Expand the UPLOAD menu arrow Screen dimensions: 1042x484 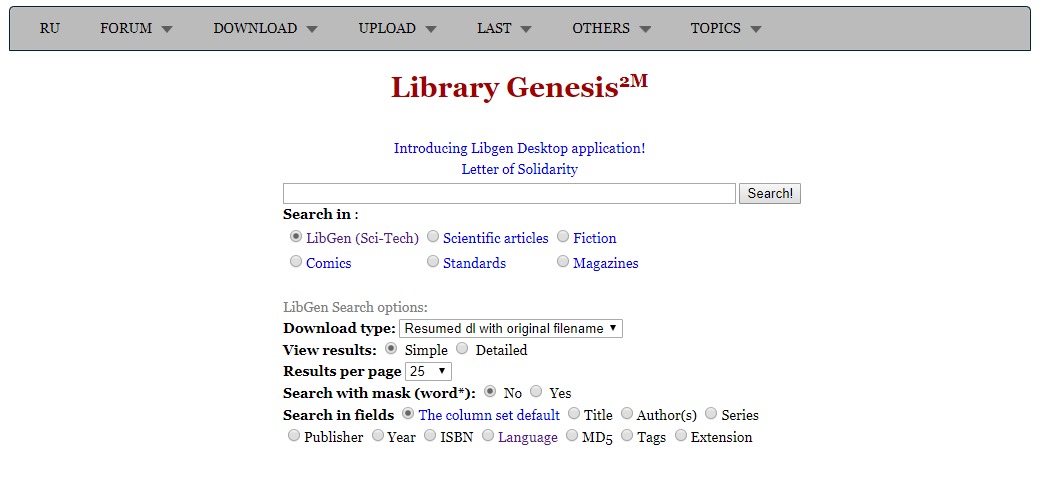click(x=431, y=29)
